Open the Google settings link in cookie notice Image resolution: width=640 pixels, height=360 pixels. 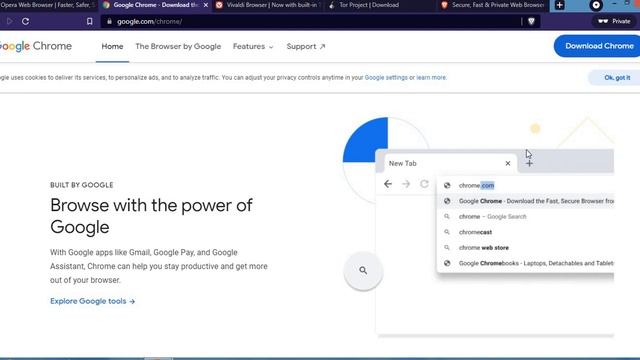pyautogui.click(x=386, y=78)
